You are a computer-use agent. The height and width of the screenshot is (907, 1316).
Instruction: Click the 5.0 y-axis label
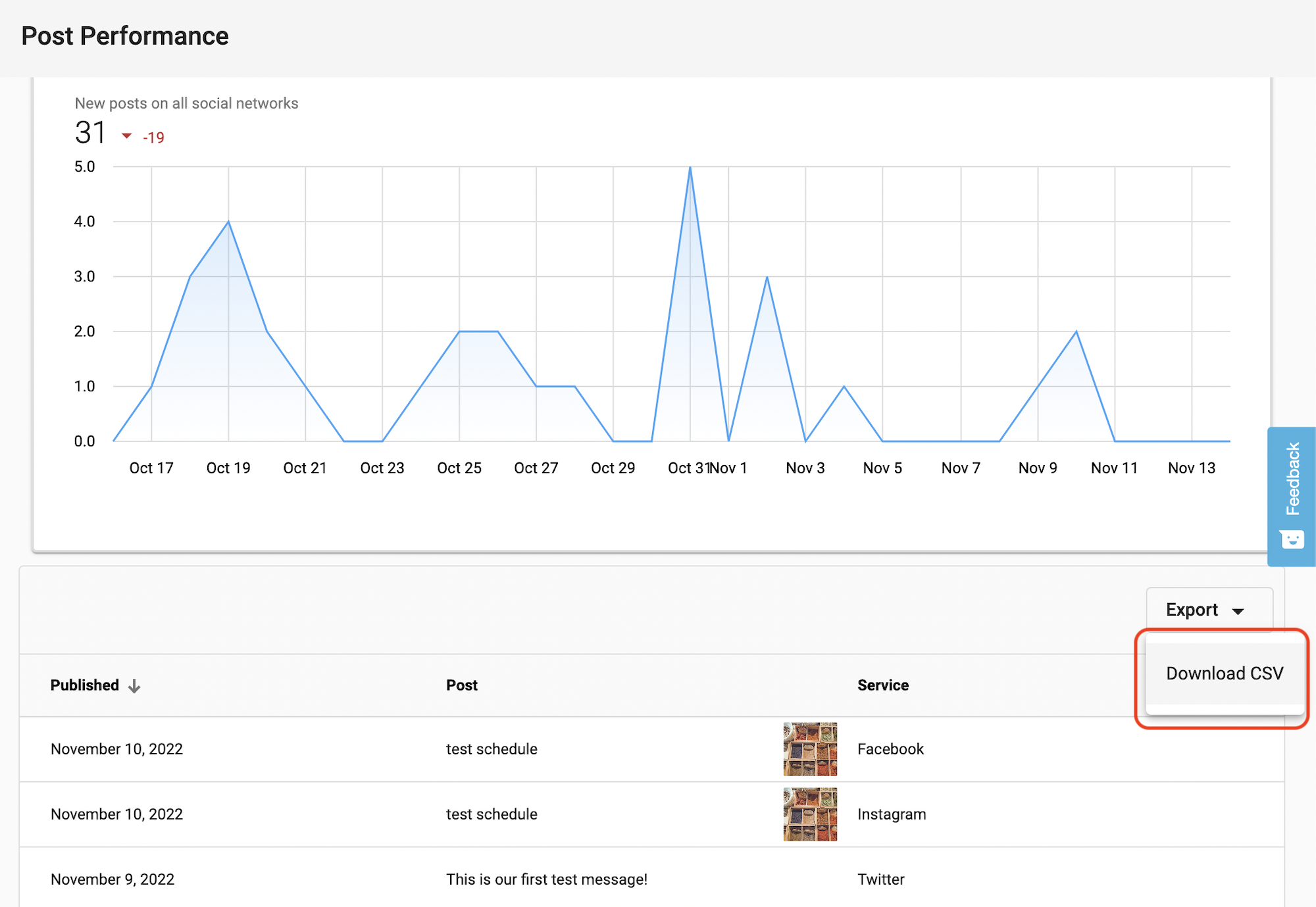pyautogui.click(x=85, y=166)
